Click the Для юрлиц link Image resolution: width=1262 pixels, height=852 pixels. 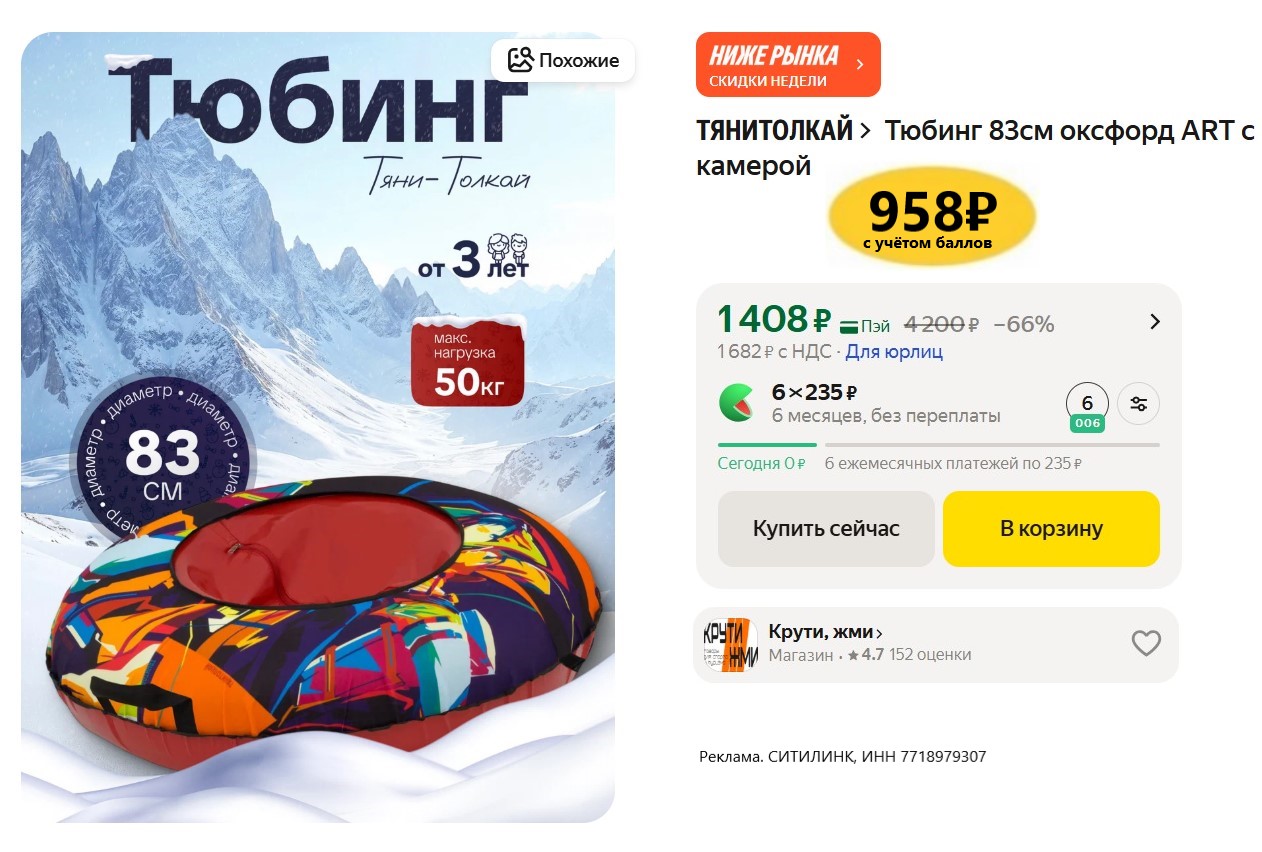coord(894,352)
